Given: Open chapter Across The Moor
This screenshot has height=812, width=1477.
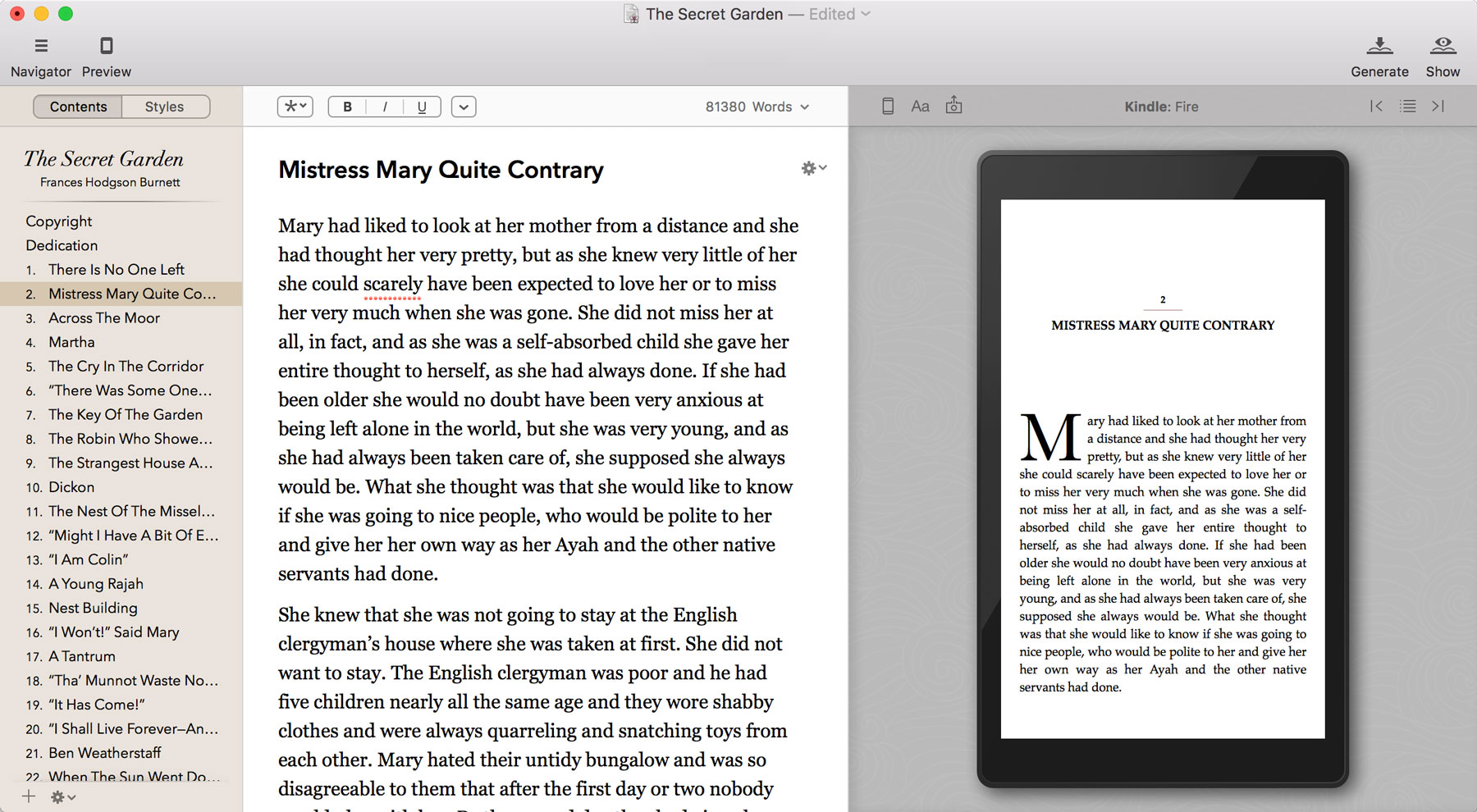Looking at the screenshot, I should [104, 318].
